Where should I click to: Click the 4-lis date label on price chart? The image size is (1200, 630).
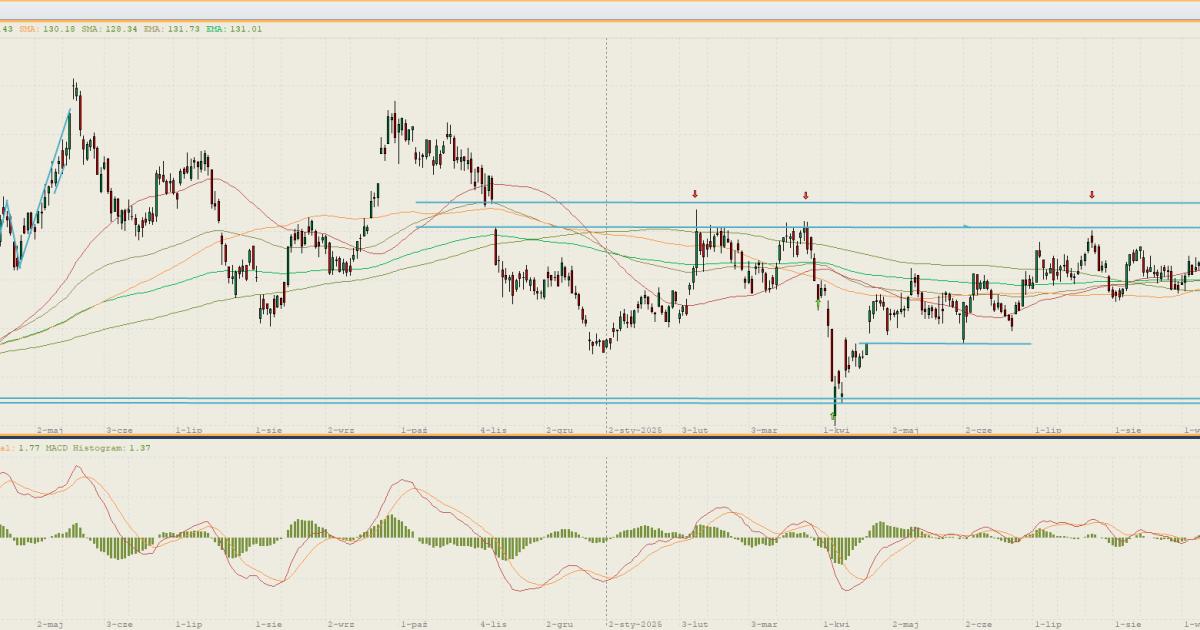point(494,430)
